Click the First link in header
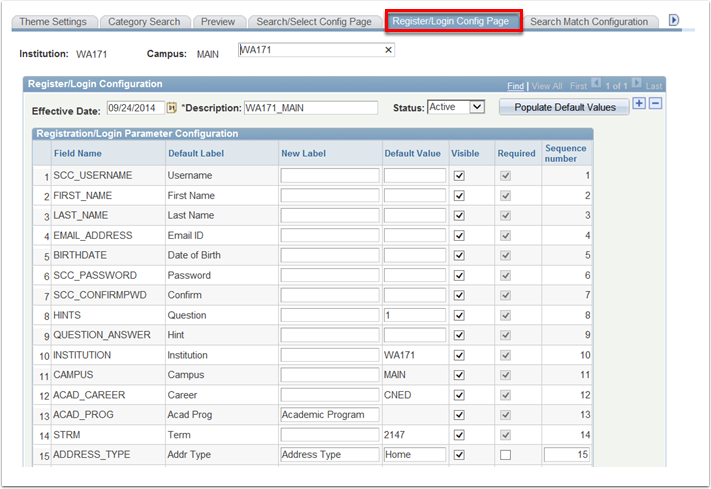The width and height of the screenshot is (711, 489). [578, 86]
